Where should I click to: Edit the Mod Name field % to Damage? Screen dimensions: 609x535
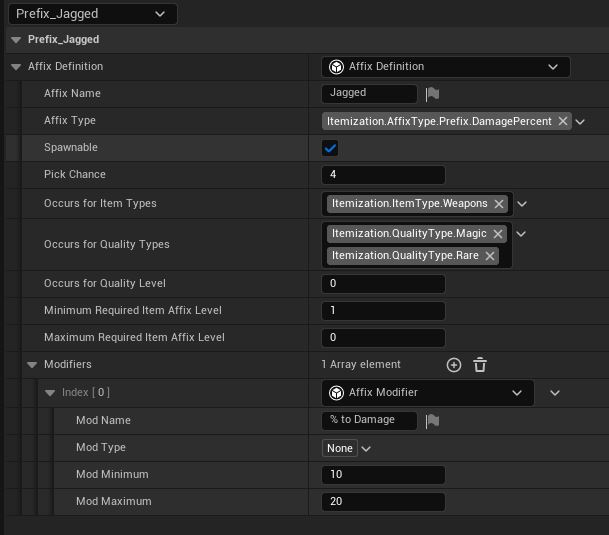coord(369,420)
